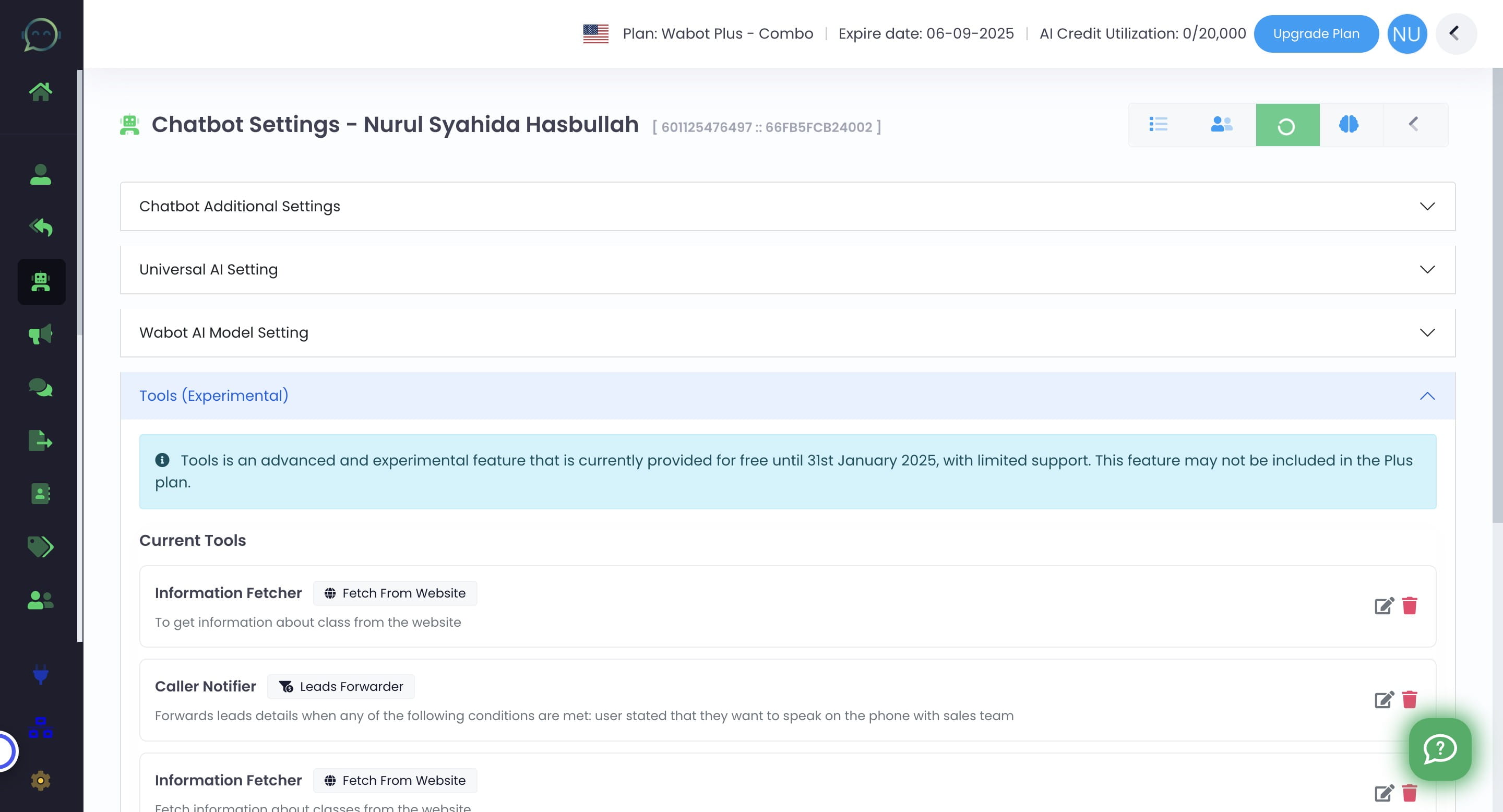
Task: Click the green refresh icon in the toolbar
Action: [x=1287, y=124]
